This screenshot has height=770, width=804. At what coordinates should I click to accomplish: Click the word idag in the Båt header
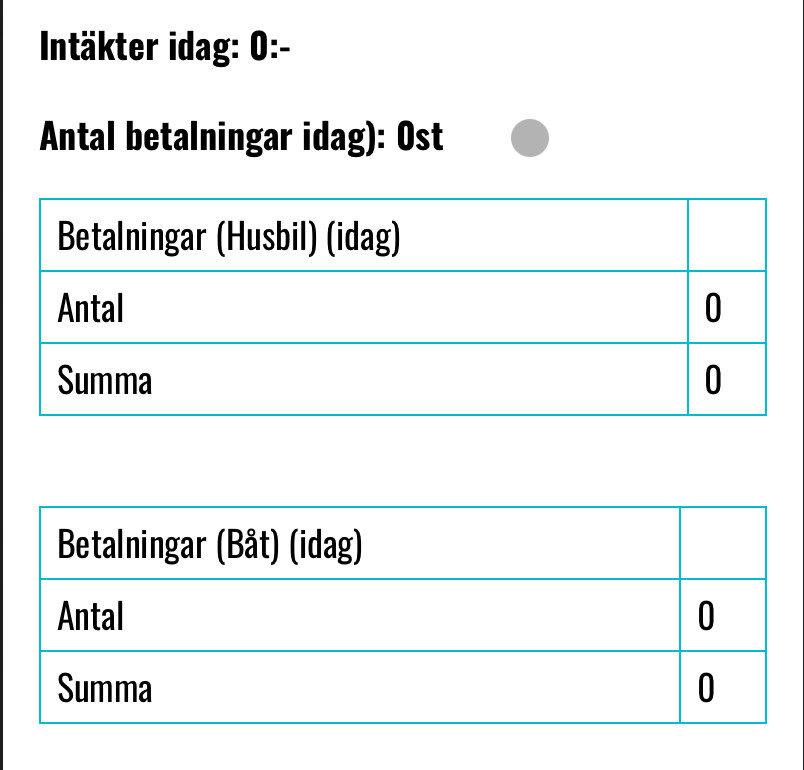[326, 545]
